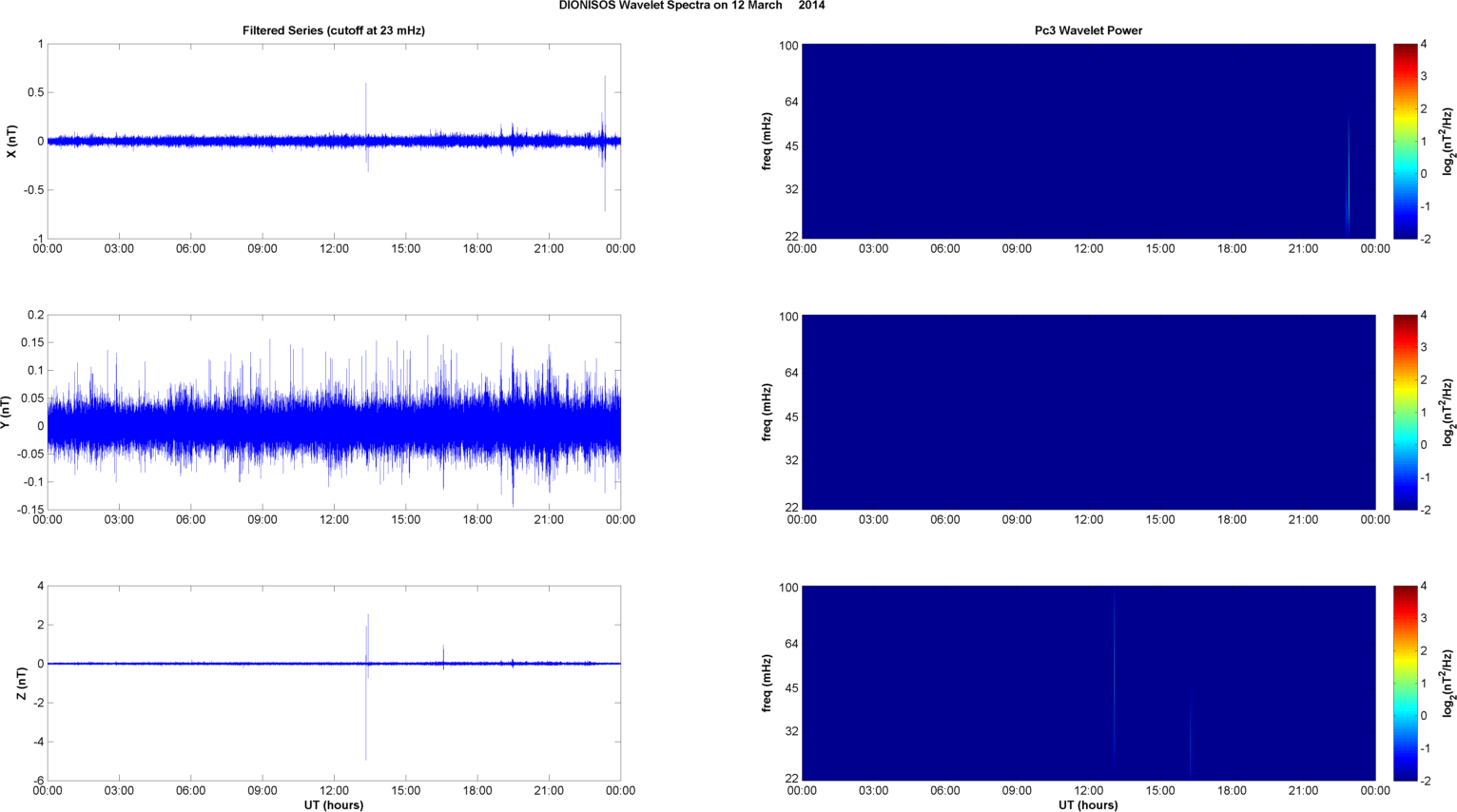Click the 100 frequency tick of the bottom wavelet plot

788,589
